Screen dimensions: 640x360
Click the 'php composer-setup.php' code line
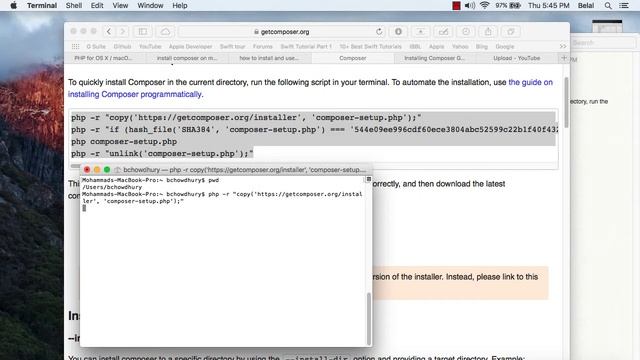(x=124, y=142)
